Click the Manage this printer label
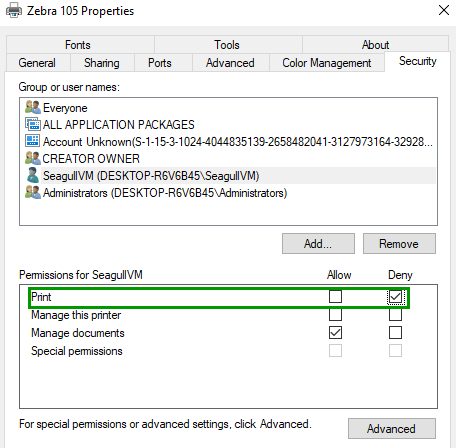Screen dimensions: 456x448 (76, 315)
